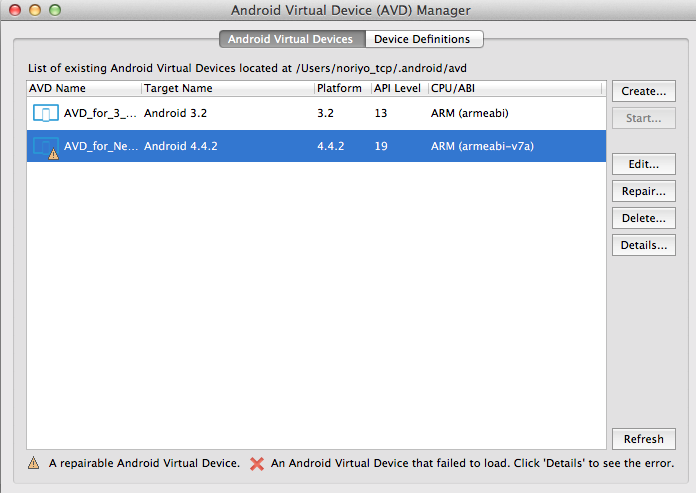
Task: Click API level 13 cell
Action: coord(381,113)
